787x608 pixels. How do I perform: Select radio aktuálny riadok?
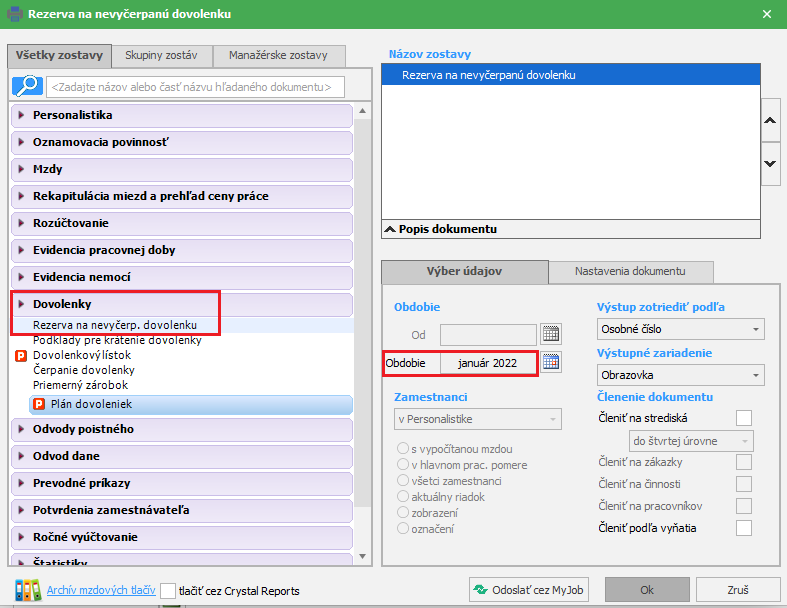pos(403,496)
